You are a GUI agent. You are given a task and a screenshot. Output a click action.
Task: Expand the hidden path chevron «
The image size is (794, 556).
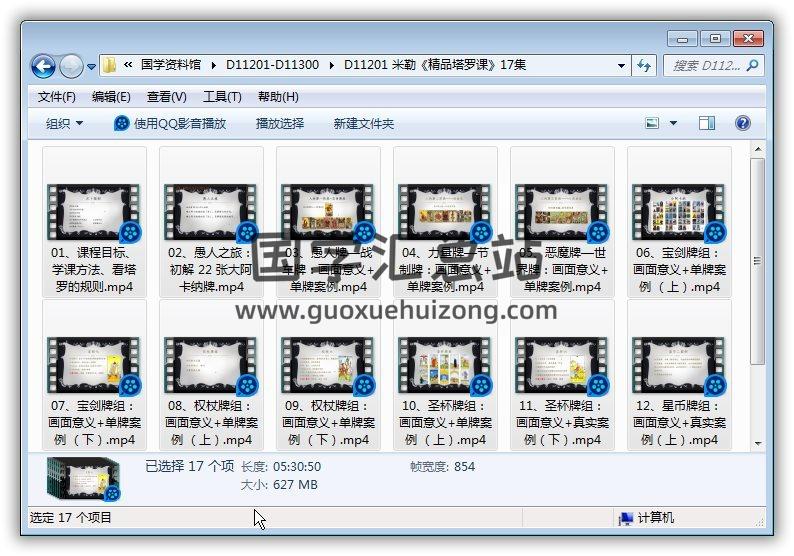tap(128, 65)
